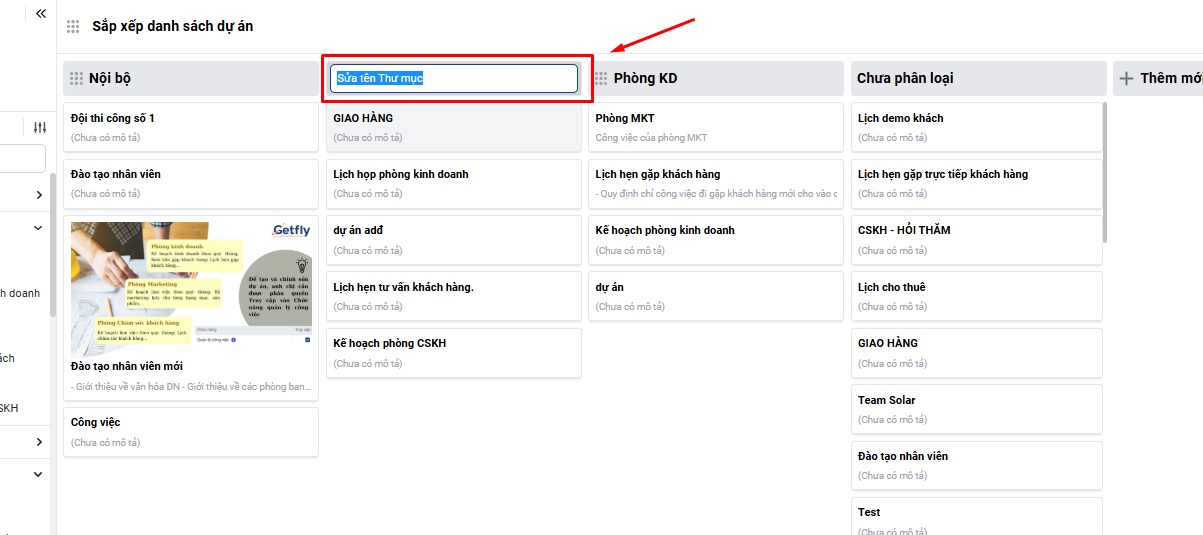Click the filter sliders icon in sidebar

pyautogui.click(x=40, y=128)
